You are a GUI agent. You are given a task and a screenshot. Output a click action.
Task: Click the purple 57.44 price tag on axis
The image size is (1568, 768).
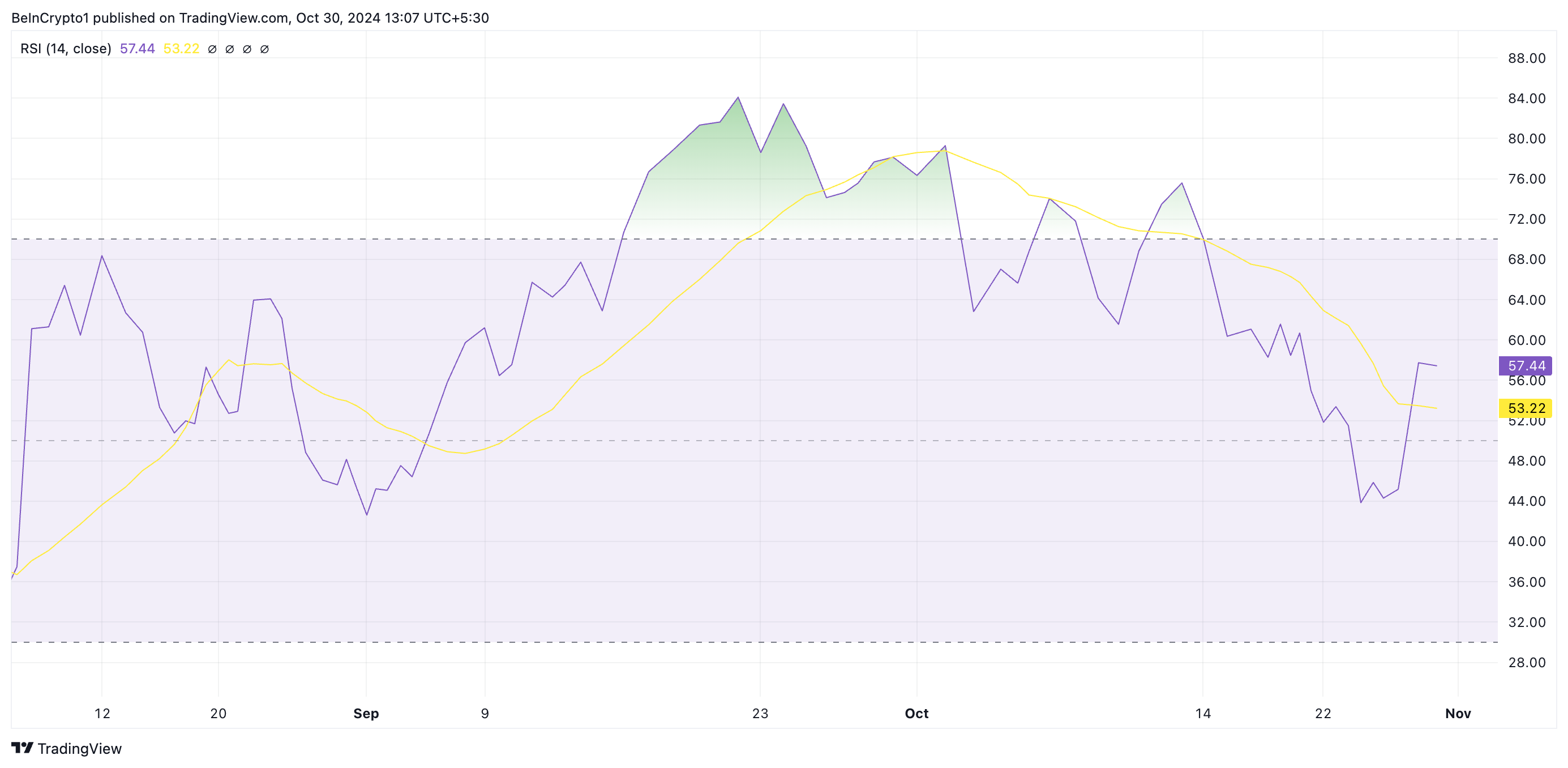pos(1525,365)
